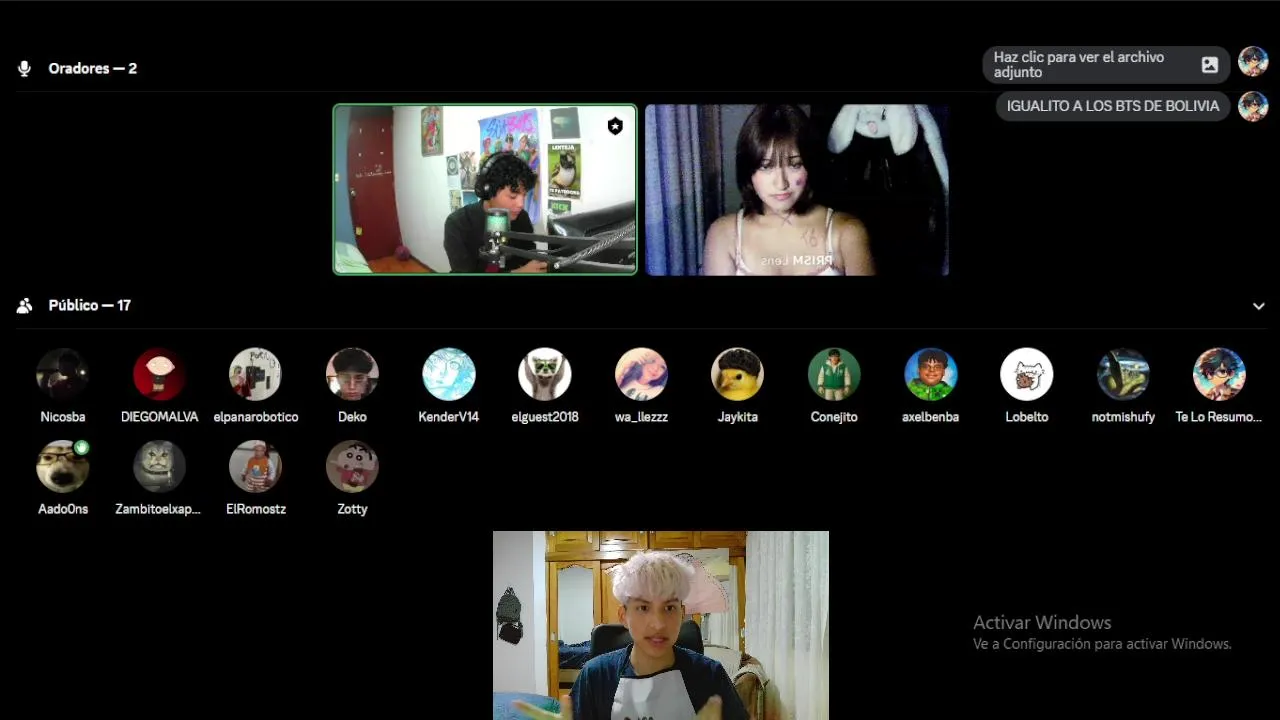Open DIEGOMALVA's avatar
The image size is (1280, 720).
click(x=159, y=374)
